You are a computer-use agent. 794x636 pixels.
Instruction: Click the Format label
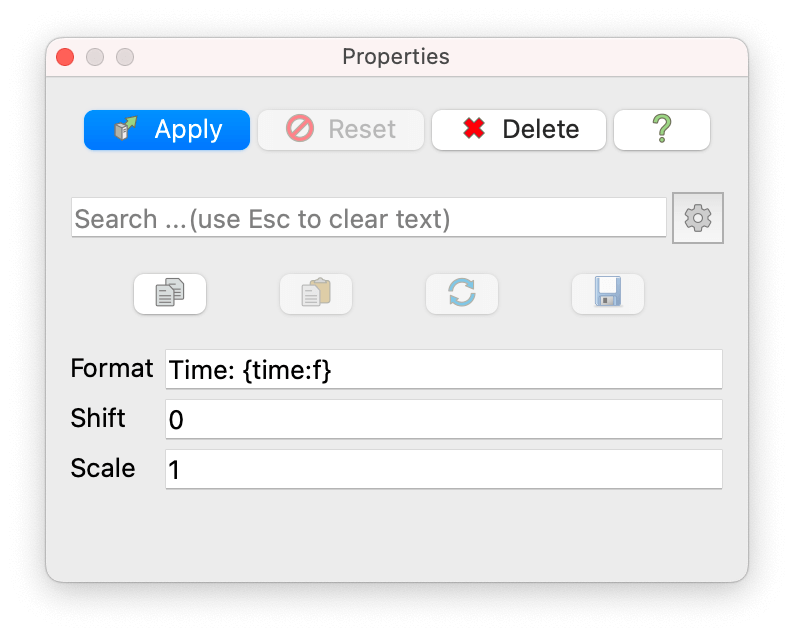(x=112, y=368)
